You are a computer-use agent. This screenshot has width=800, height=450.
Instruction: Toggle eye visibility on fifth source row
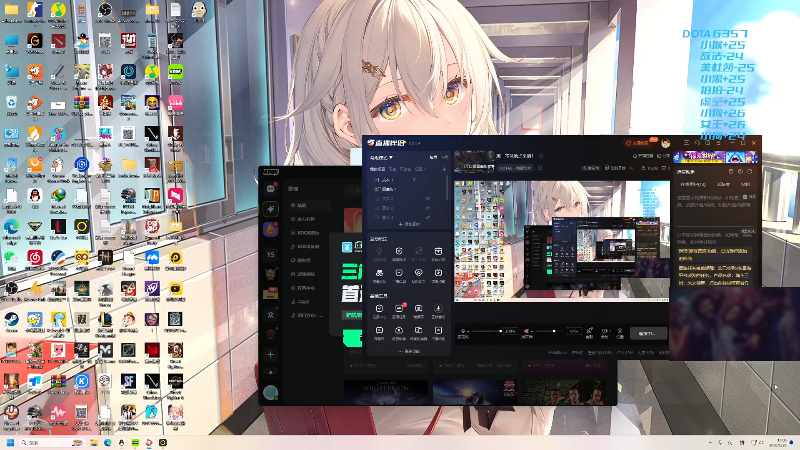click(428, 217)
